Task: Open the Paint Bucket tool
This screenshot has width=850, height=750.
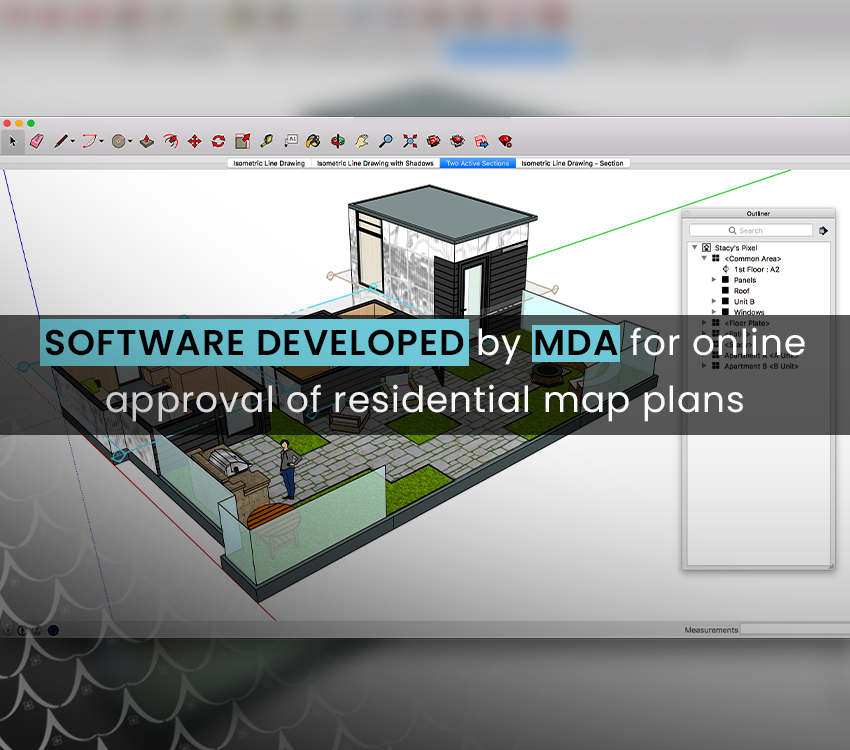Action: click(313, 141)
